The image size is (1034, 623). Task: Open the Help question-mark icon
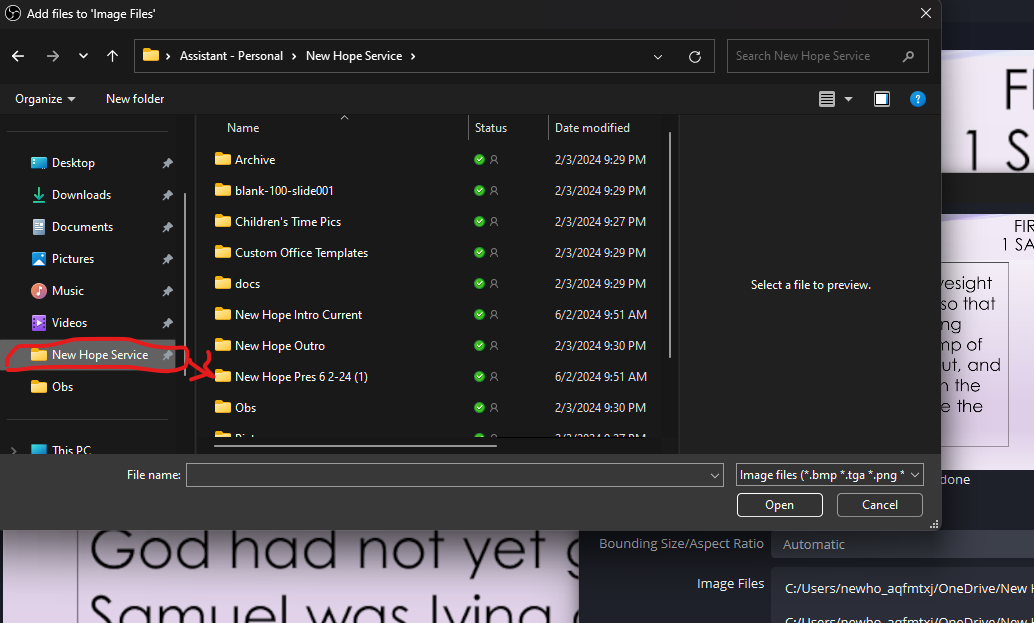[x=918, y=98]
